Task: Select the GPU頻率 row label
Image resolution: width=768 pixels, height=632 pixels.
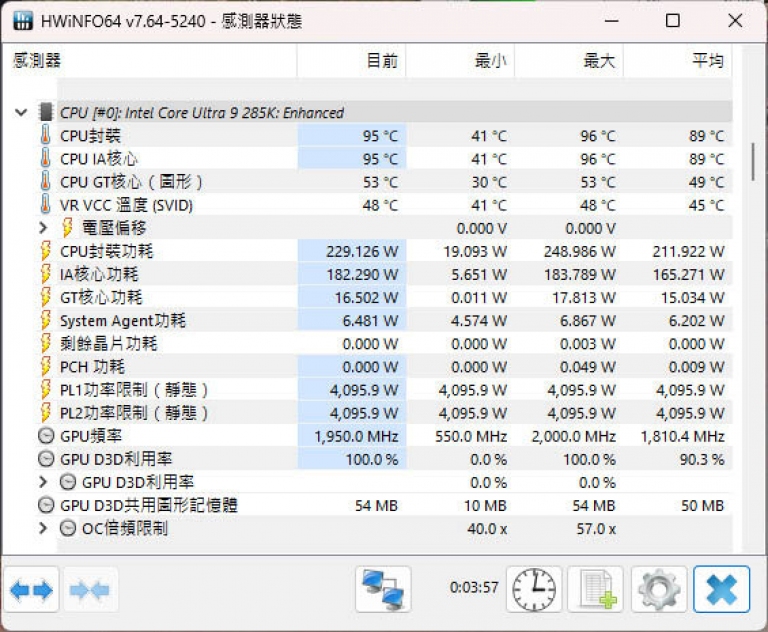Action: [x=91, y=436]
